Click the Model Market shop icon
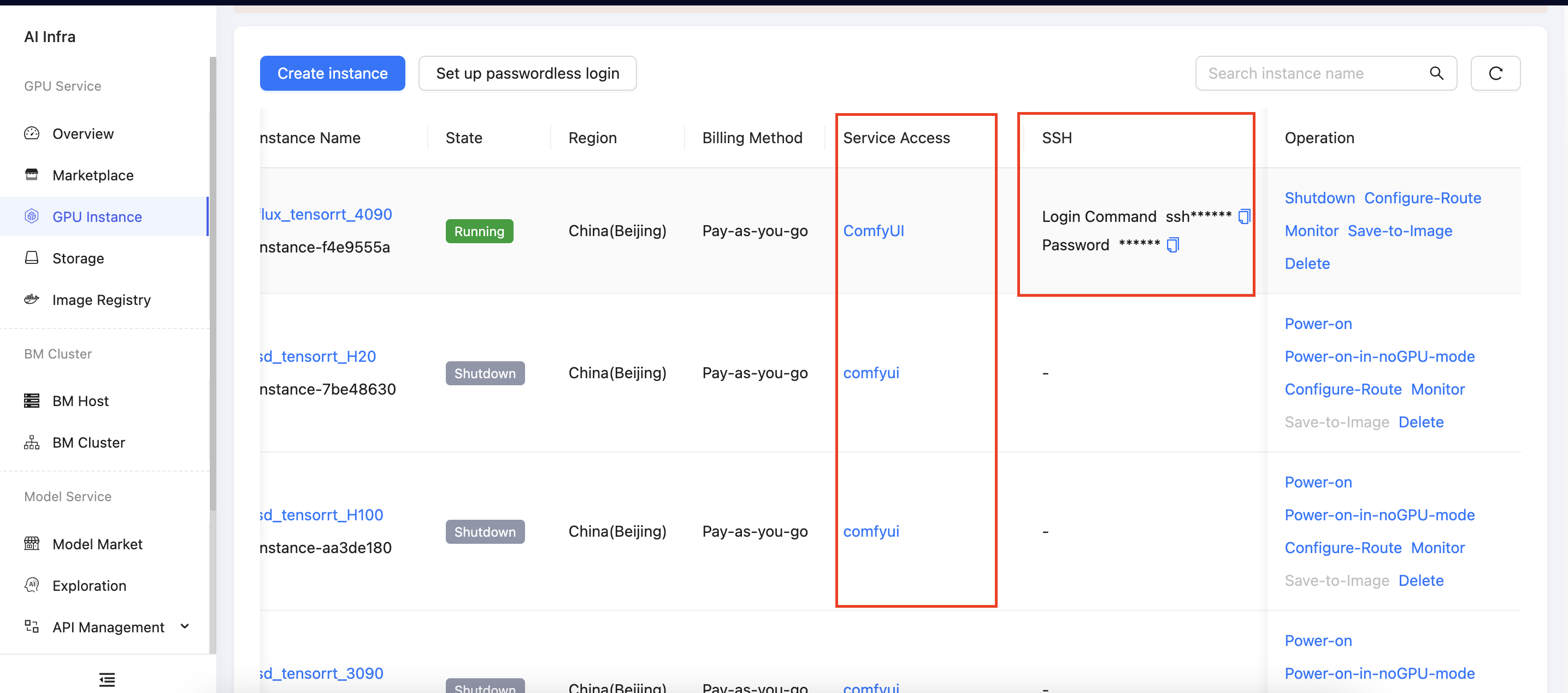This screenshot has width=1568, height=693. pyautogui.click(x=32, y=543)
